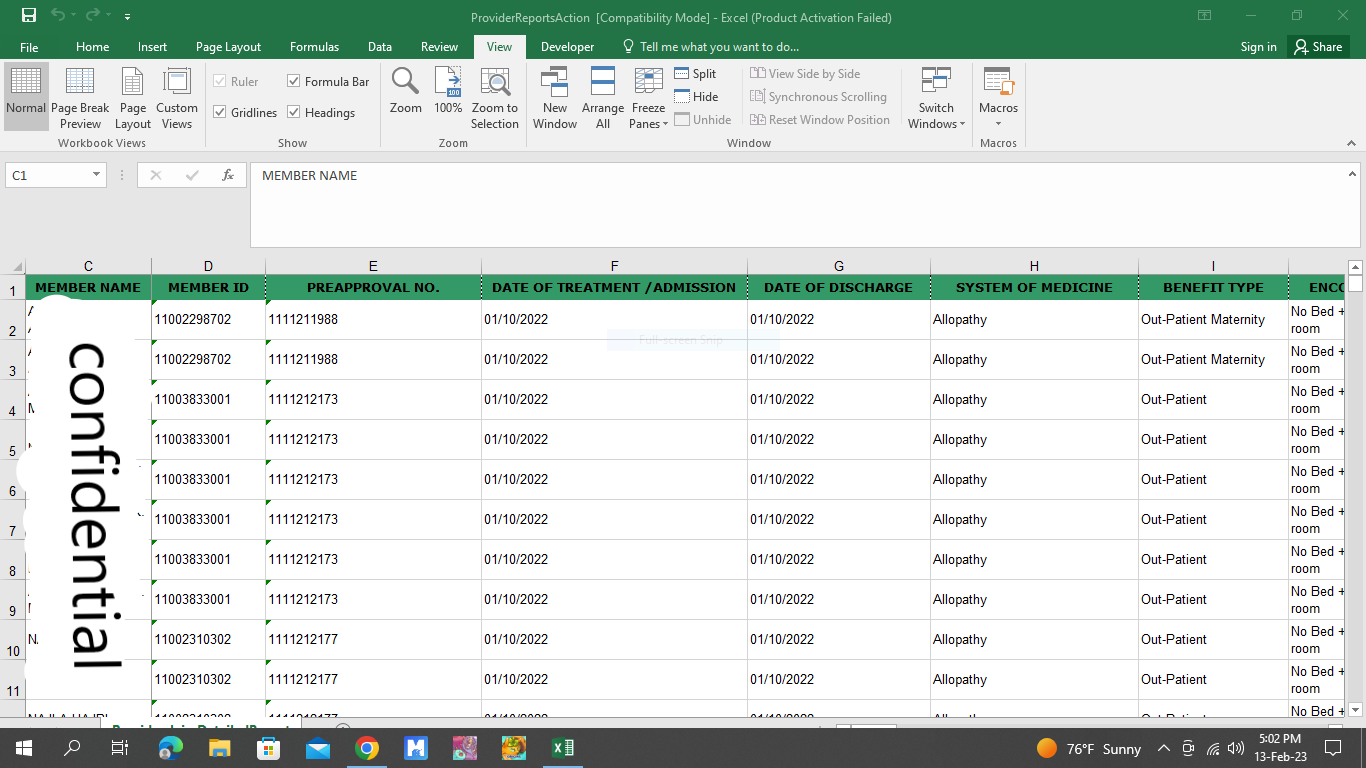This screenshot has width=1366, height=768.
Task: Switch to the Developer tab
Action: coord(567,47)
